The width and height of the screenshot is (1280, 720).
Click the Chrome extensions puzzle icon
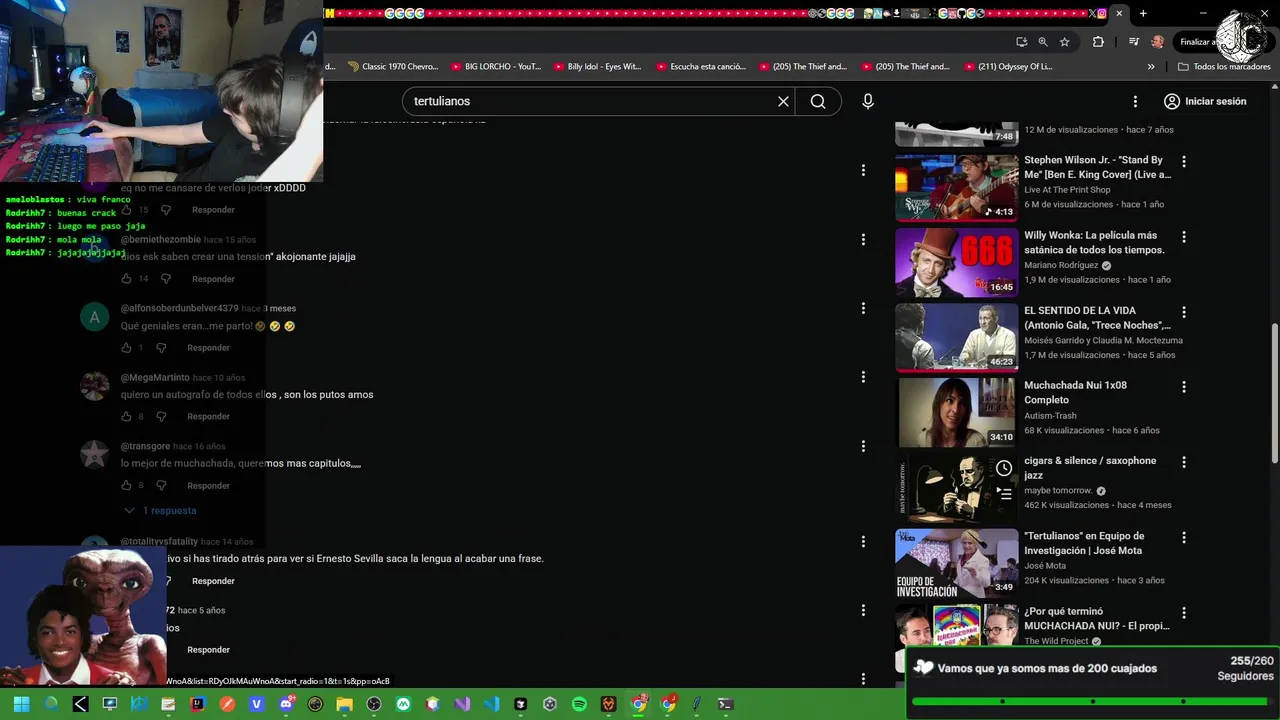point(1098,42)
